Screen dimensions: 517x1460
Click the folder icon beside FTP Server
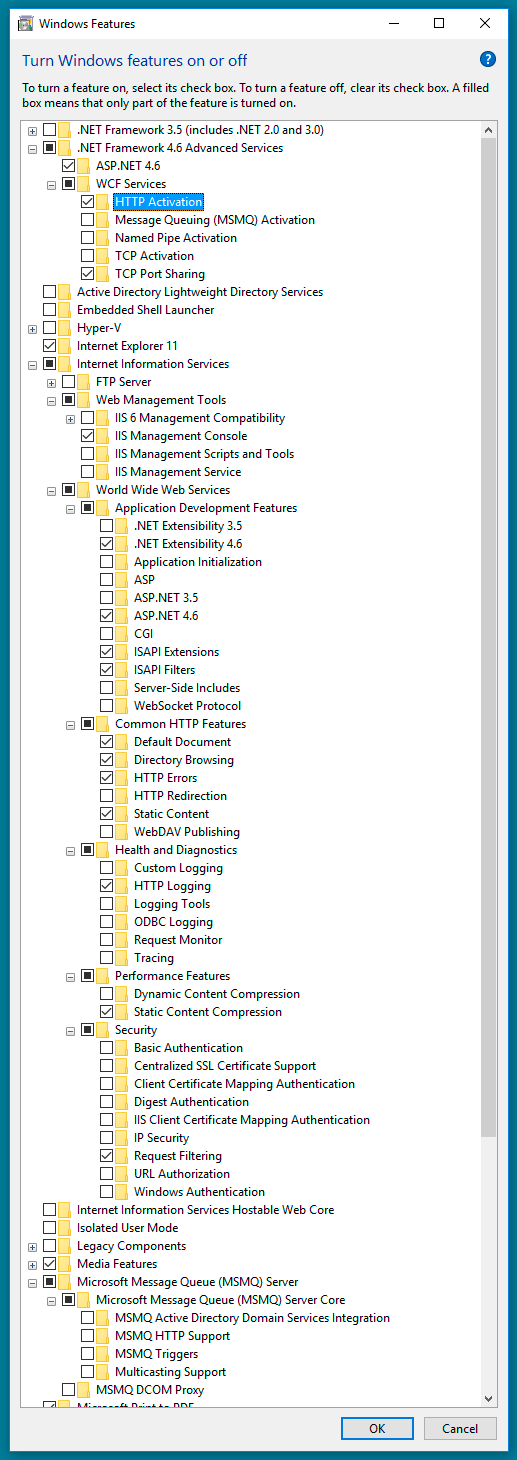[84, 382]
